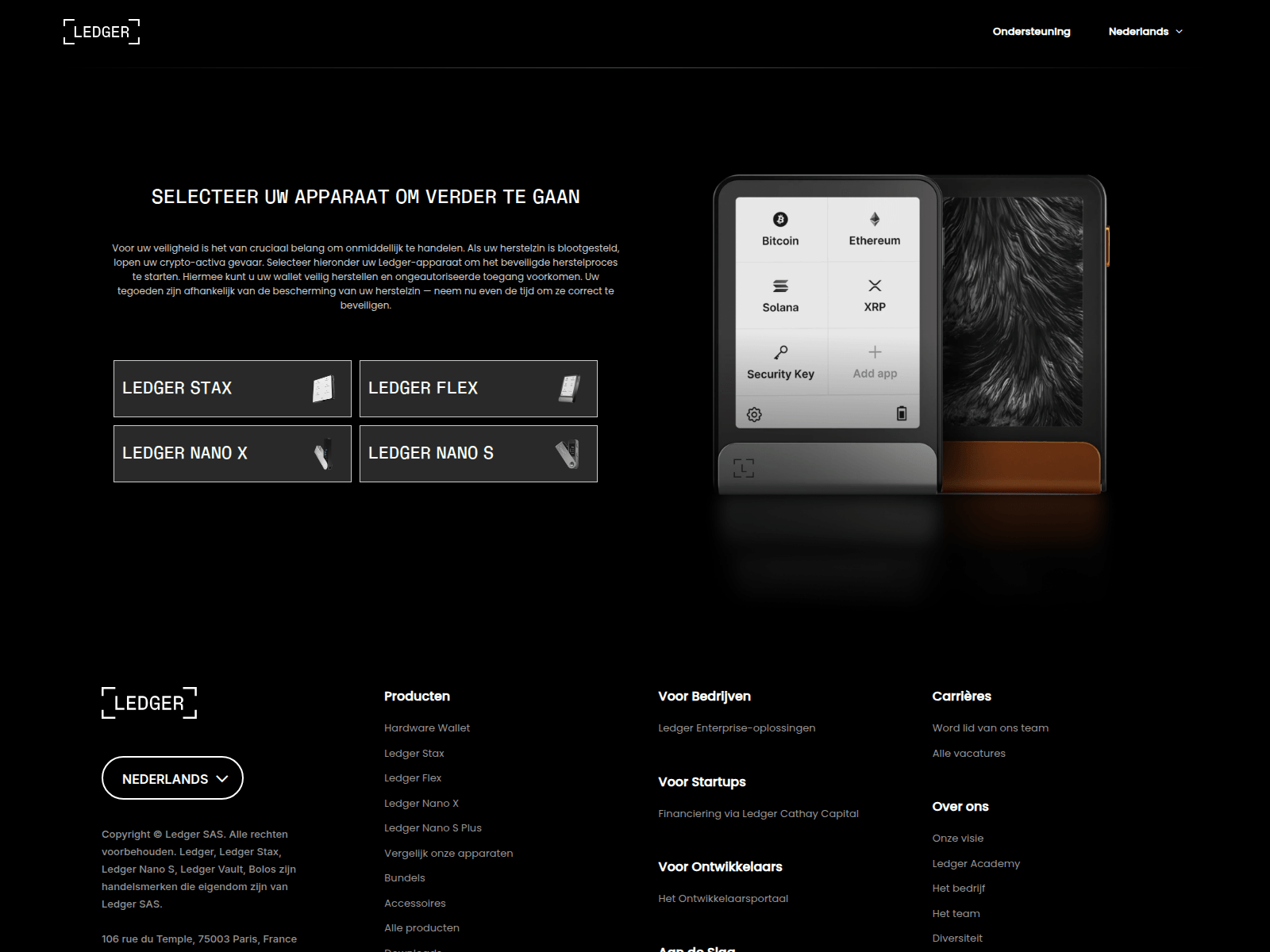Click the patterned Ledger Stax back image

coord(1013,312)
